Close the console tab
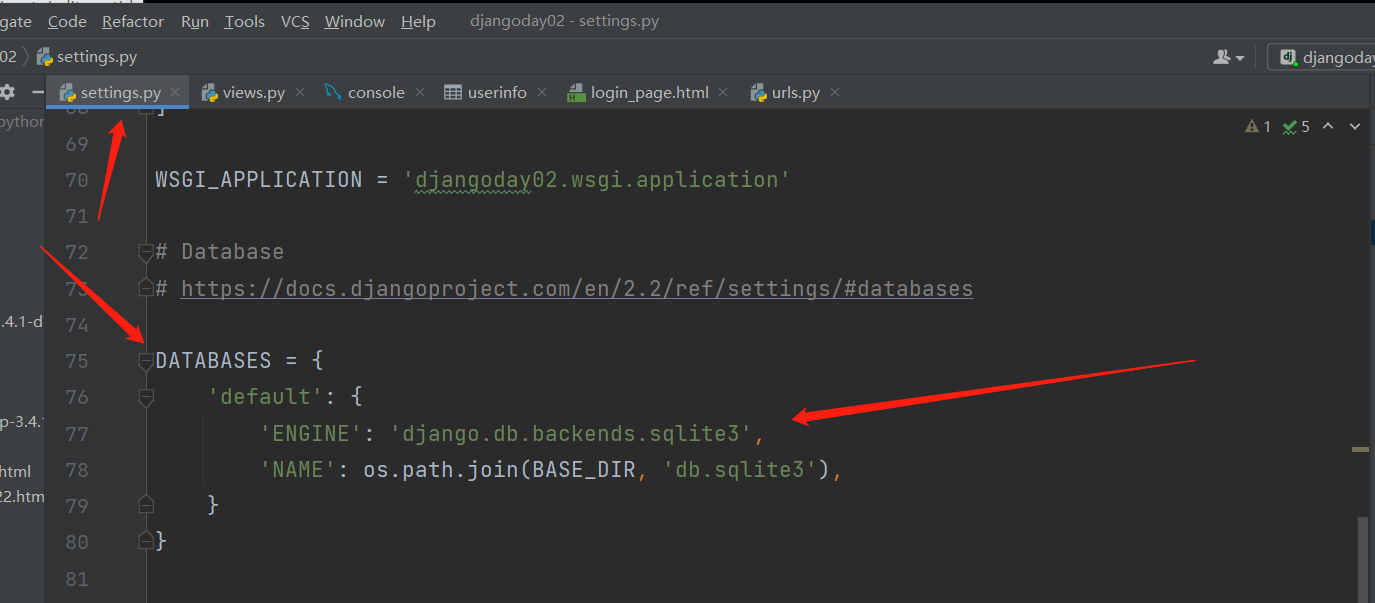The height and width of the screenshot is (603, 1375). pos(420,92)
